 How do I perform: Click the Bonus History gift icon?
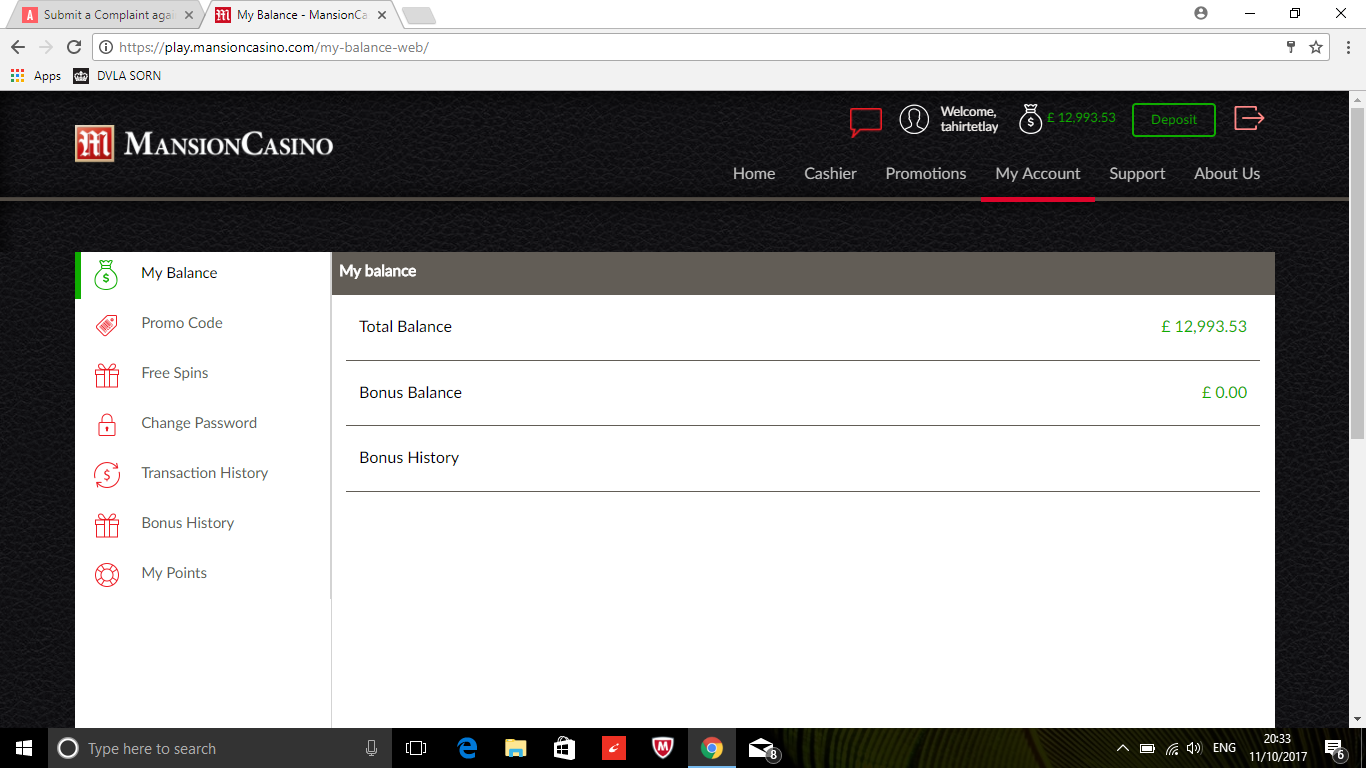[x=107, y=524]
